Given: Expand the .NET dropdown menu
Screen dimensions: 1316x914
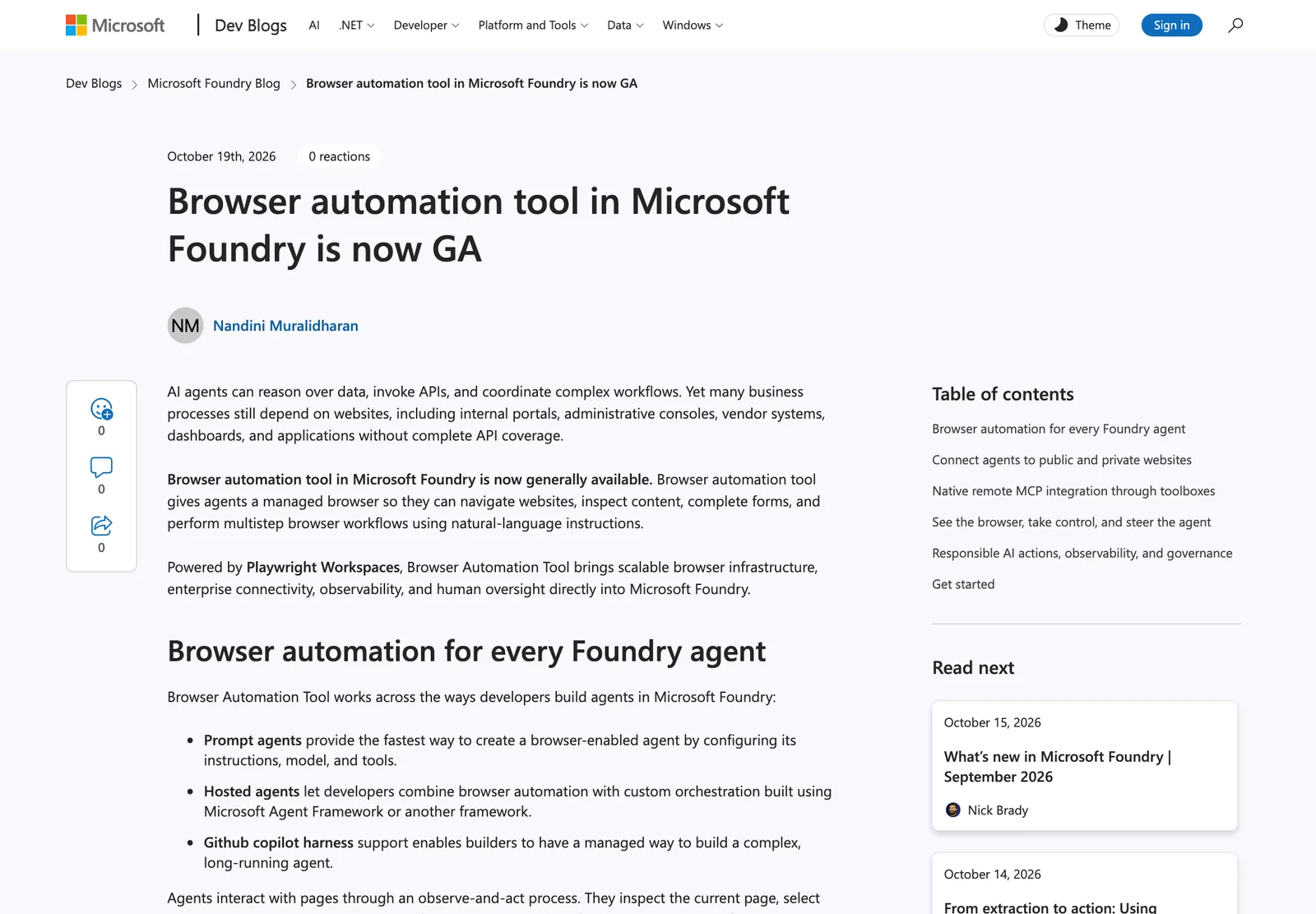Looking at the screenshot, I should (357, 26).
